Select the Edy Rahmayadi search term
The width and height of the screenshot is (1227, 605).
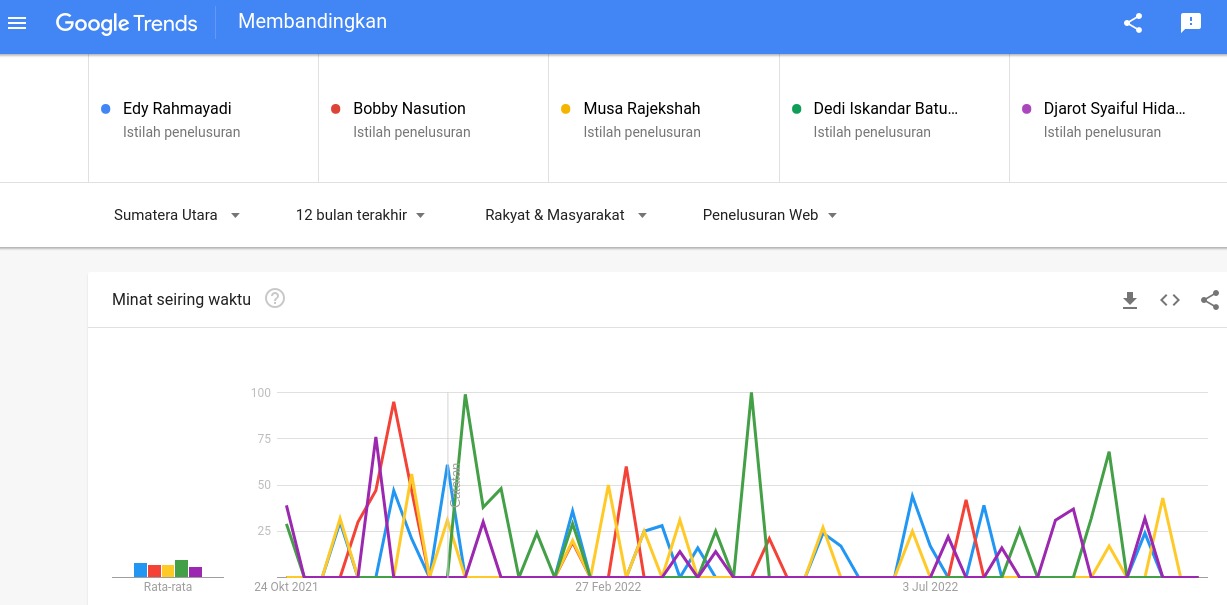click(x=177, y=108)
